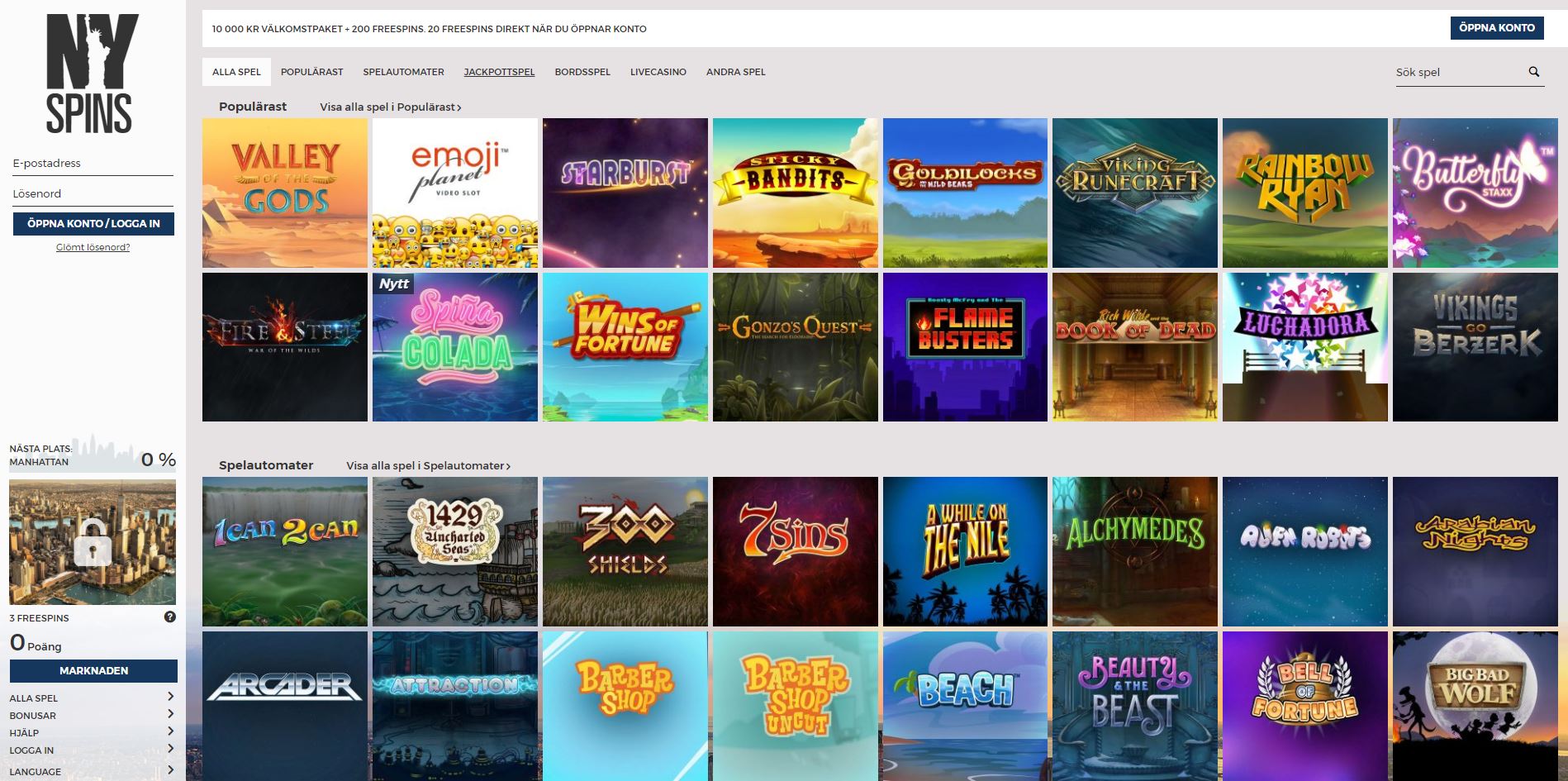Image resolution: width=1568 pixels, height=781 pixels.
Task: Focus the E-postadress input field
Action: pyautogui.click(x=93, y=164)
